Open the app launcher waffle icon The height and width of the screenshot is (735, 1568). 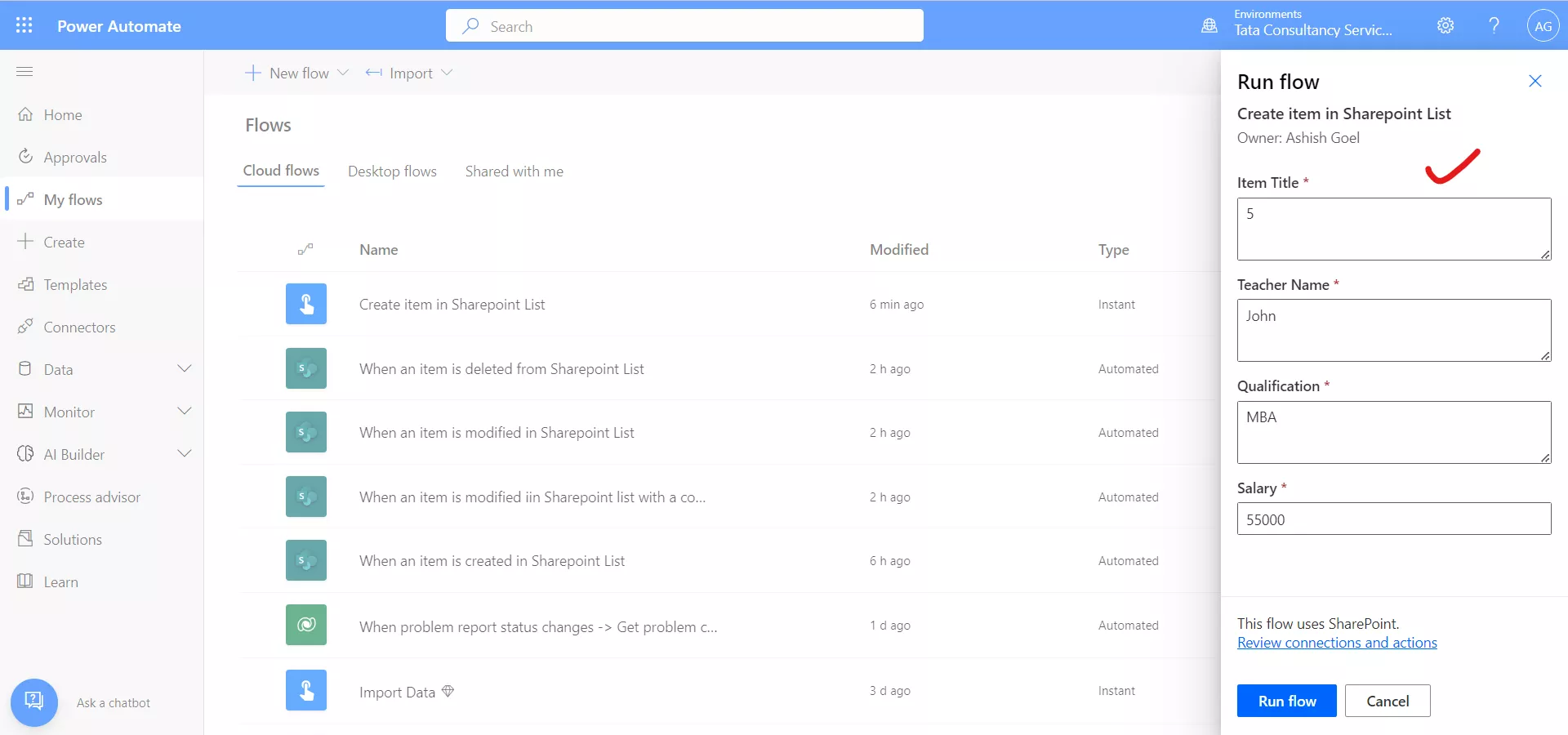click(x=24, y=25)
